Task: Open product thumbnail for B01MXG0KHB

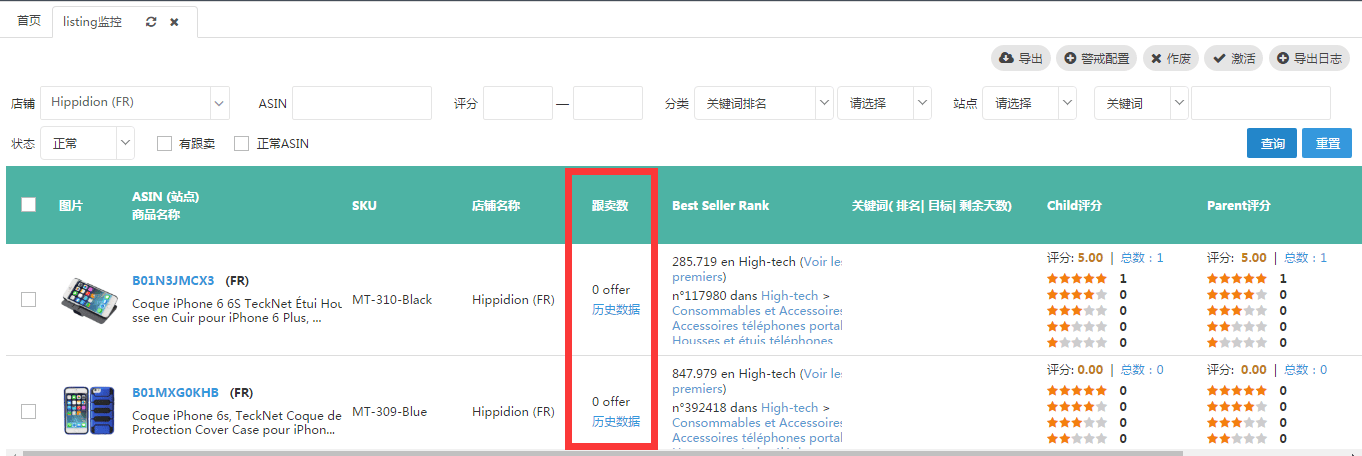Action: pyautogui.click(x=89, y=411)
